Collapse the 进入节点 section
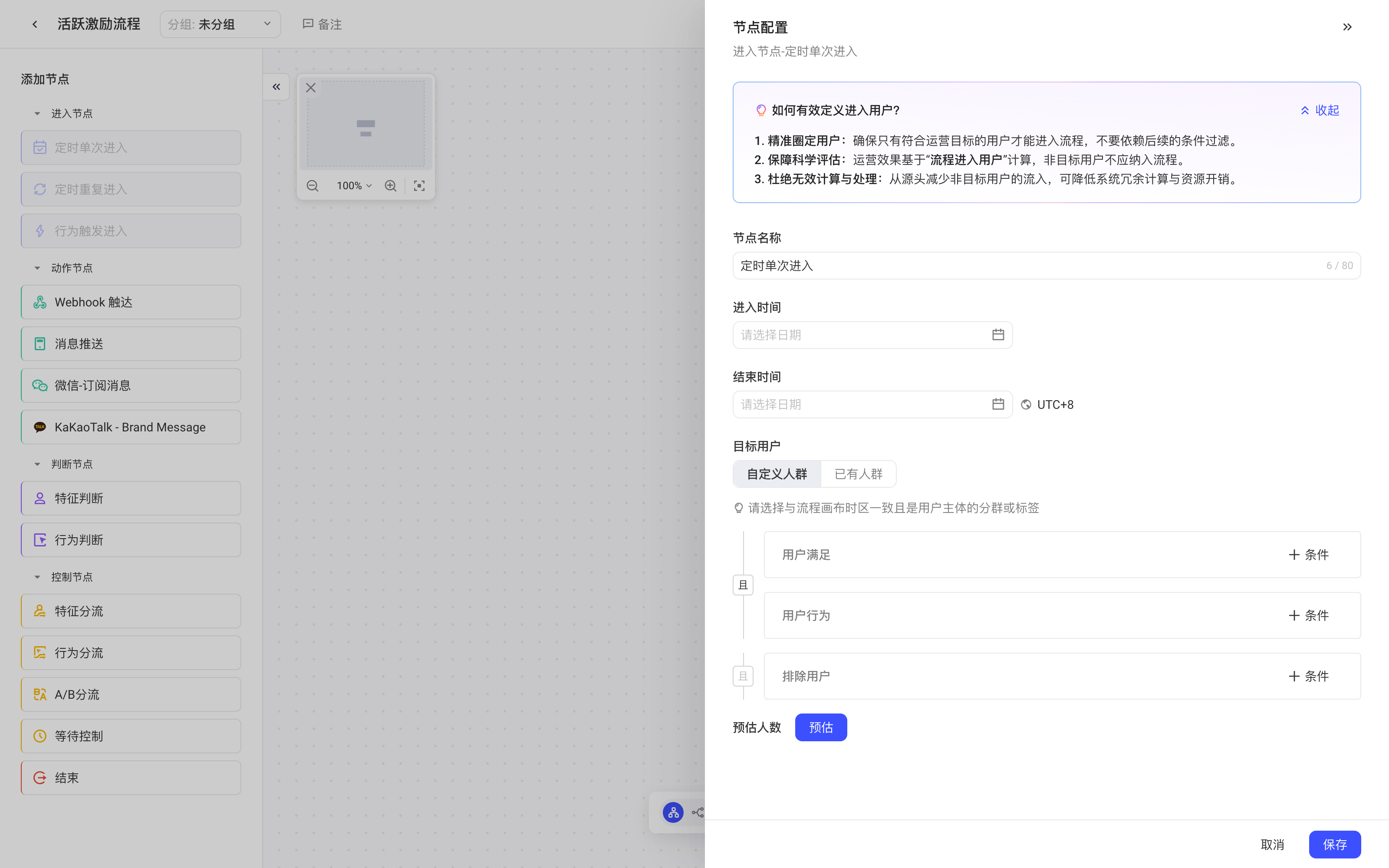The width and height of the screenshot is (1389, 868). (37, 114)
